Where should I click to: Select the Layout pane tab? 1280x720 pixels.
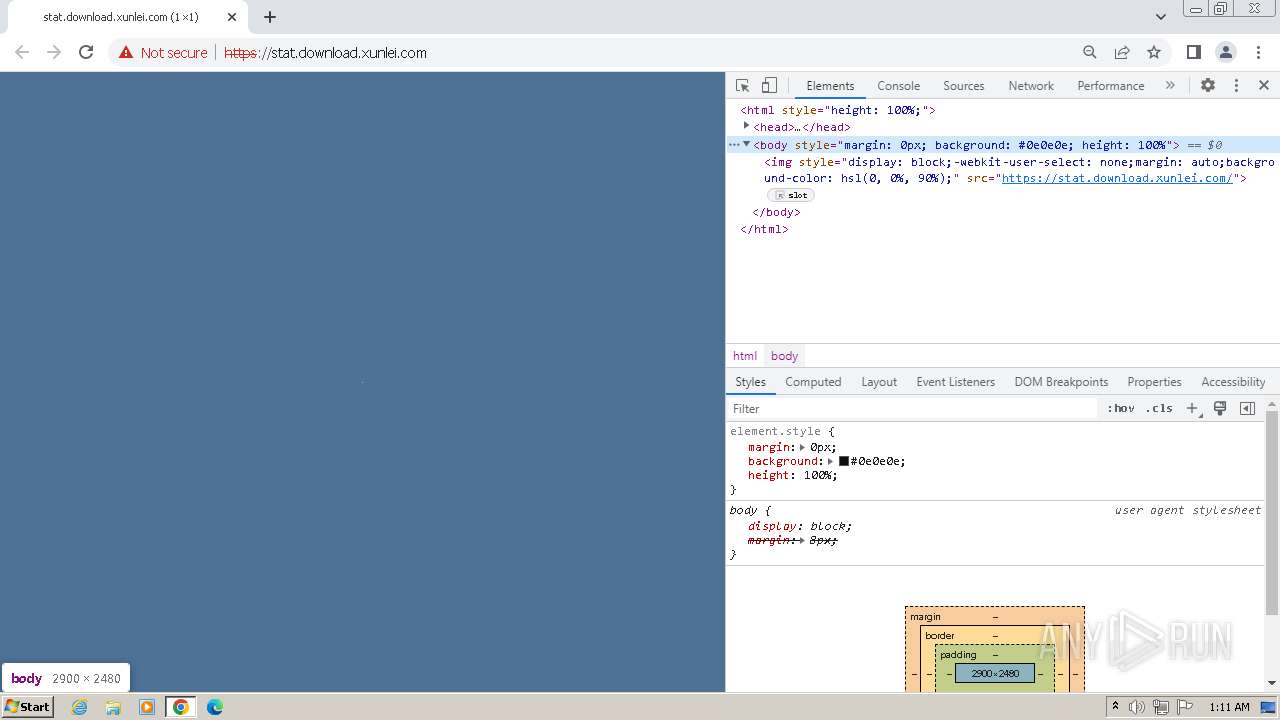(879, 382)
